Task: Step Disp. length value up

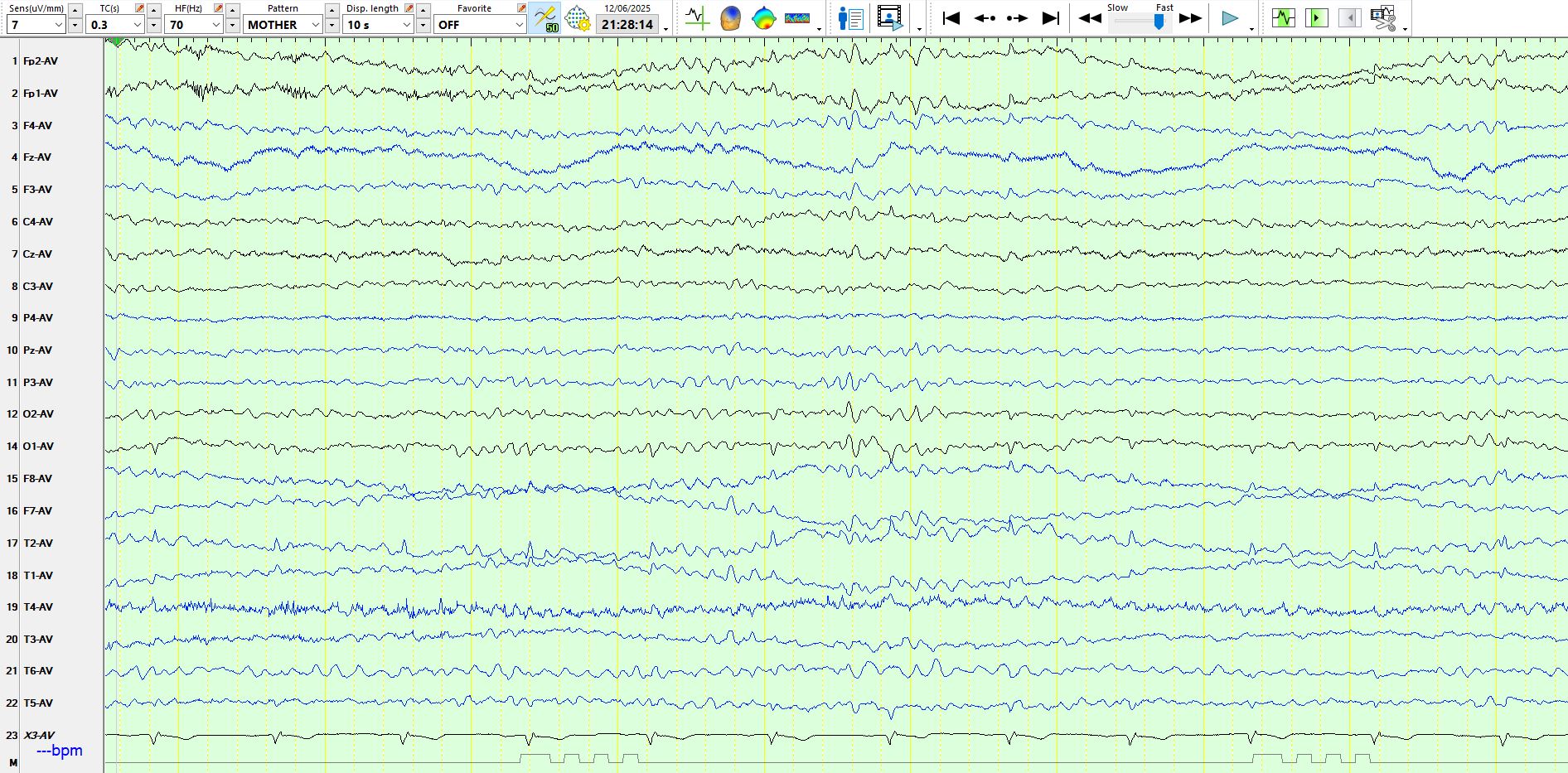Action: click(423, 10)
